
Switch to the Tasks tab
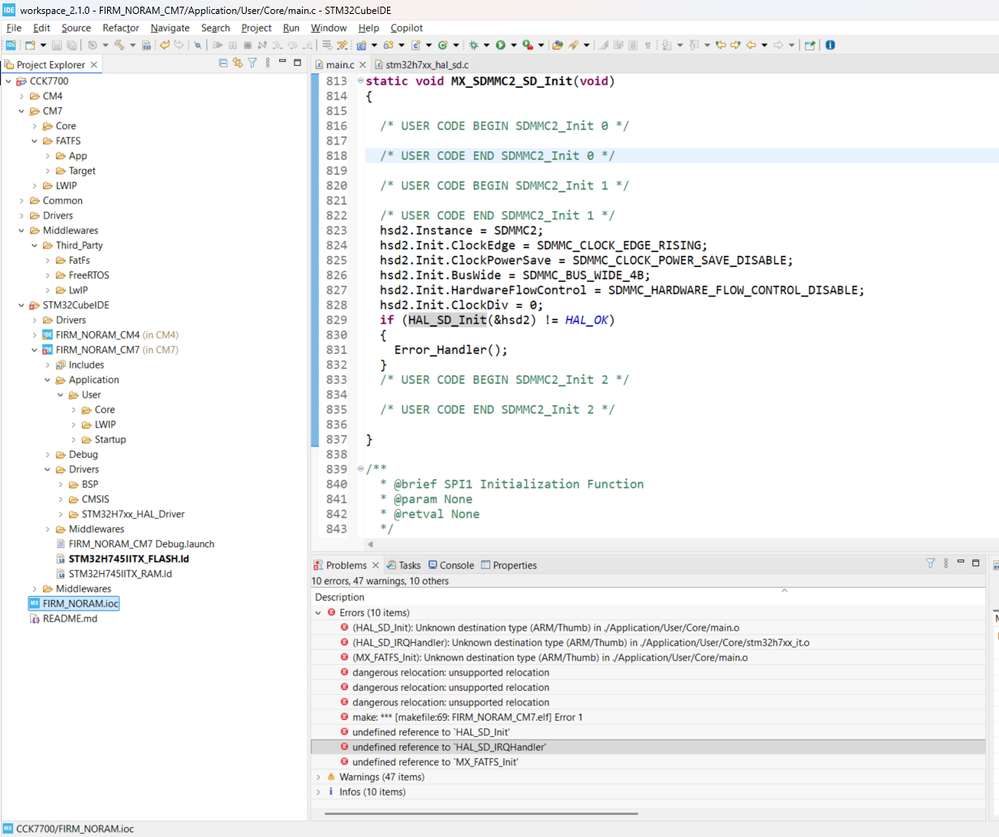tap(404, 565)
